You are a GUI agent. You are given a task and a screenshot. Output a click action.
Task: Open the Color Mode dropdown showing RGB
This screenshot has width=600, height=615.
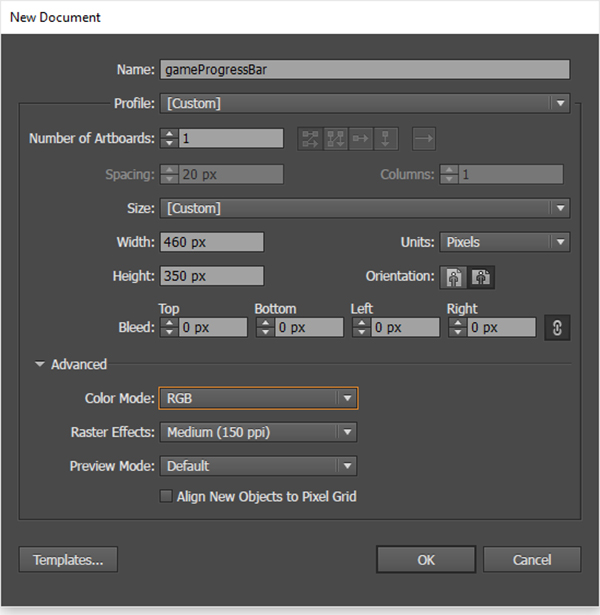tap(258, 398)
